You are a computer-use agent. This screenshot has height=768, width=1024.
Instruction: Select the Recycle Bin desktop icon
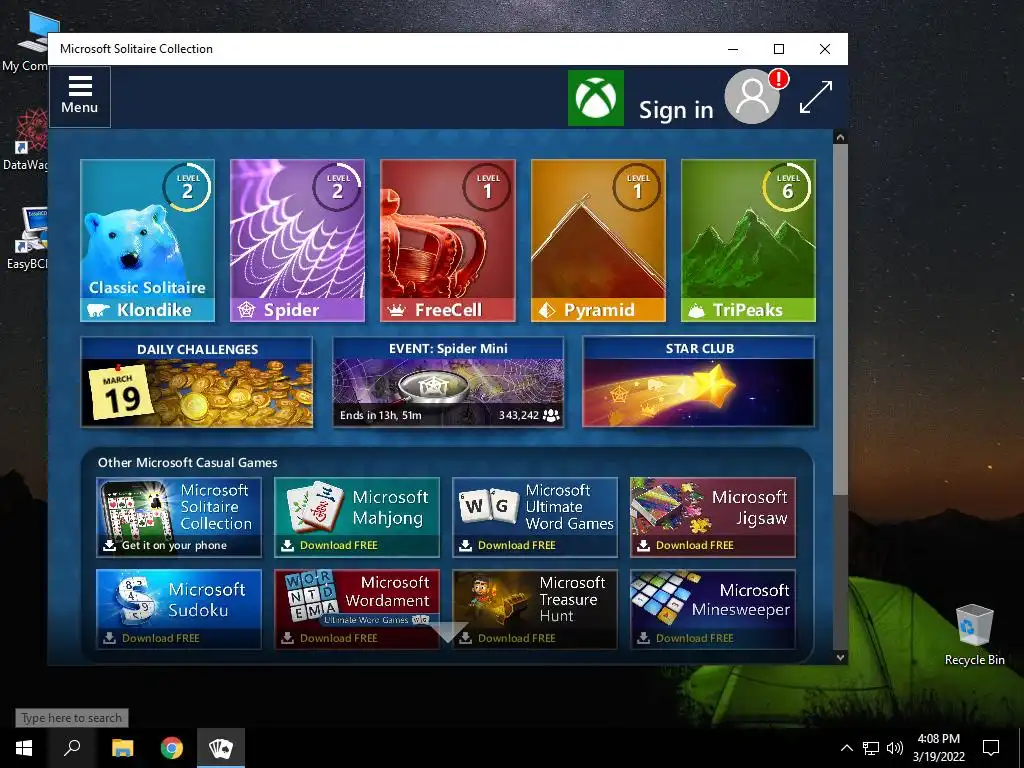click(x=974, y=635)
